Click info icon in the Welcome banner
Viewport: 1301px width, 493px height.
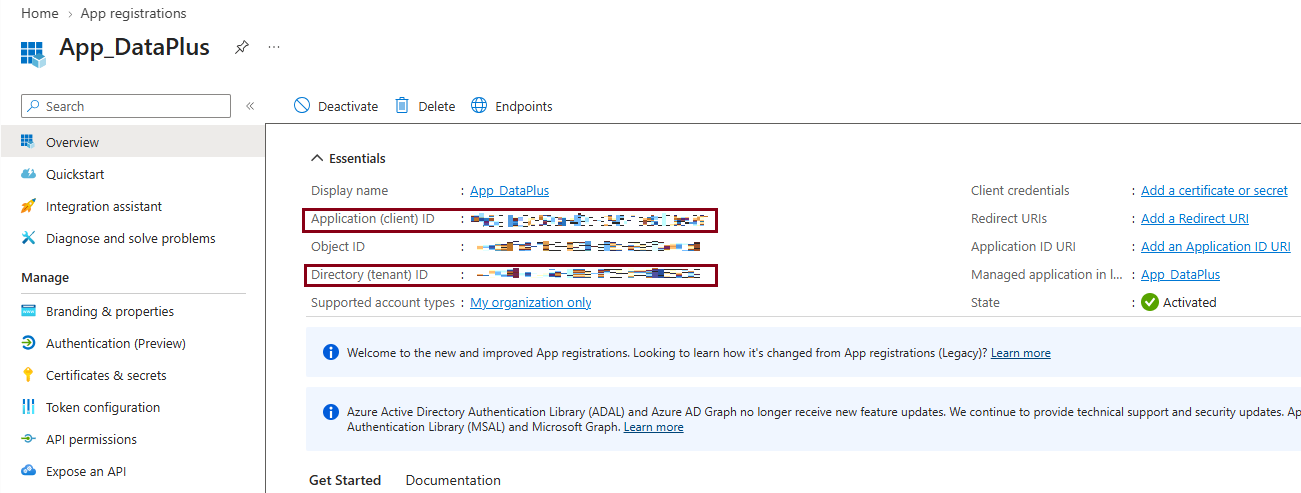point(331,352)
